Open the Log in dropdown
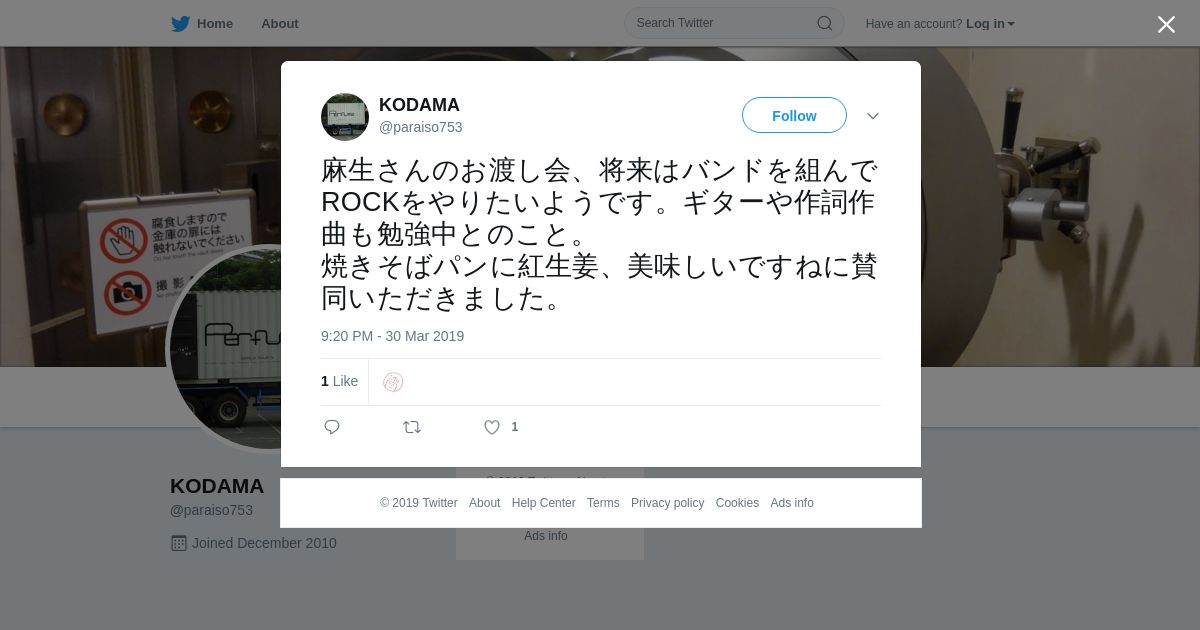This screenshot has width=1200, height=630. (990, 24)
